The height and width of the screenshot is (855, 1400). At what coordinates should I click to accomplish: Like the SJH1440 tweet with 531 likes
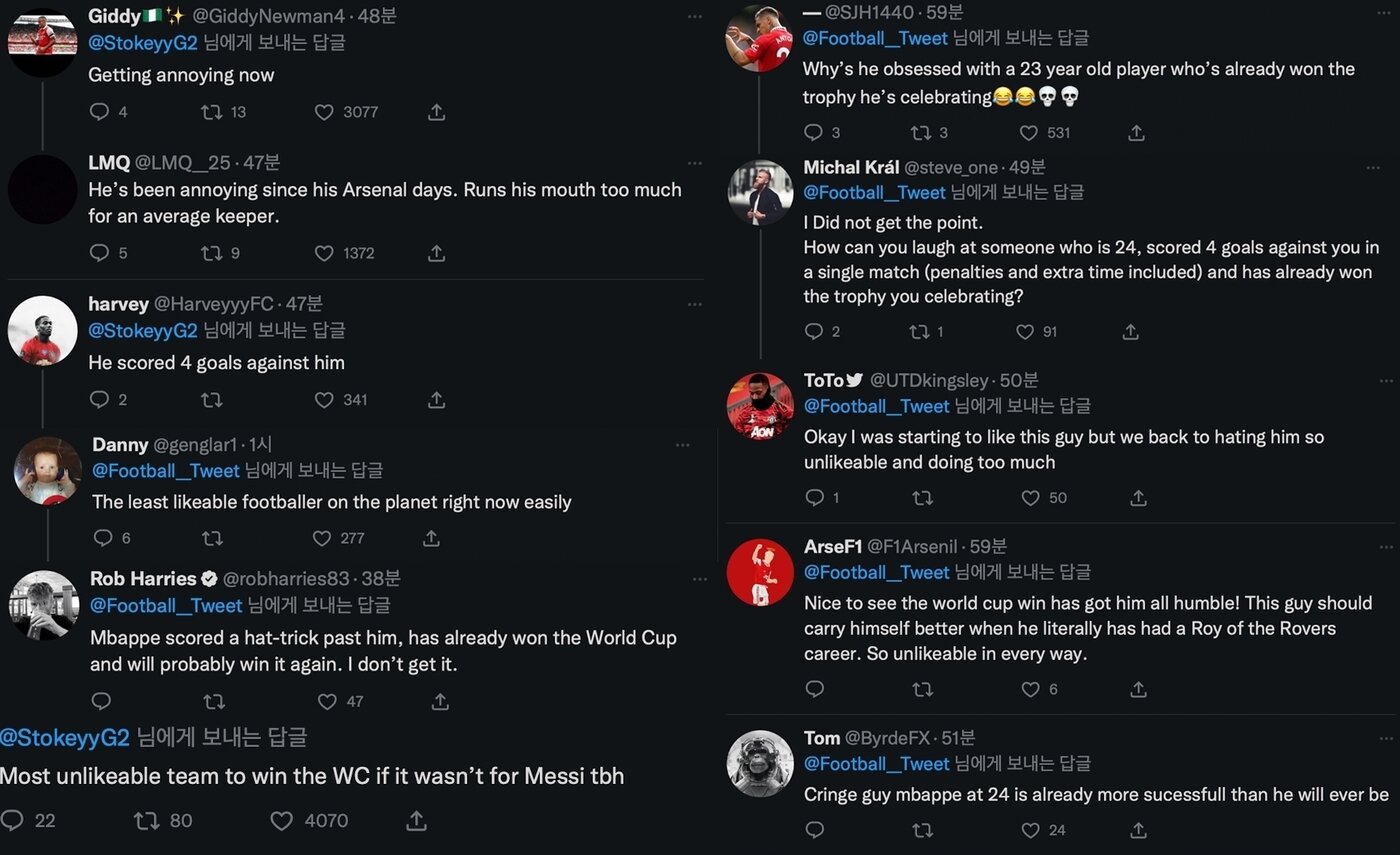[x=1029, y=132]
